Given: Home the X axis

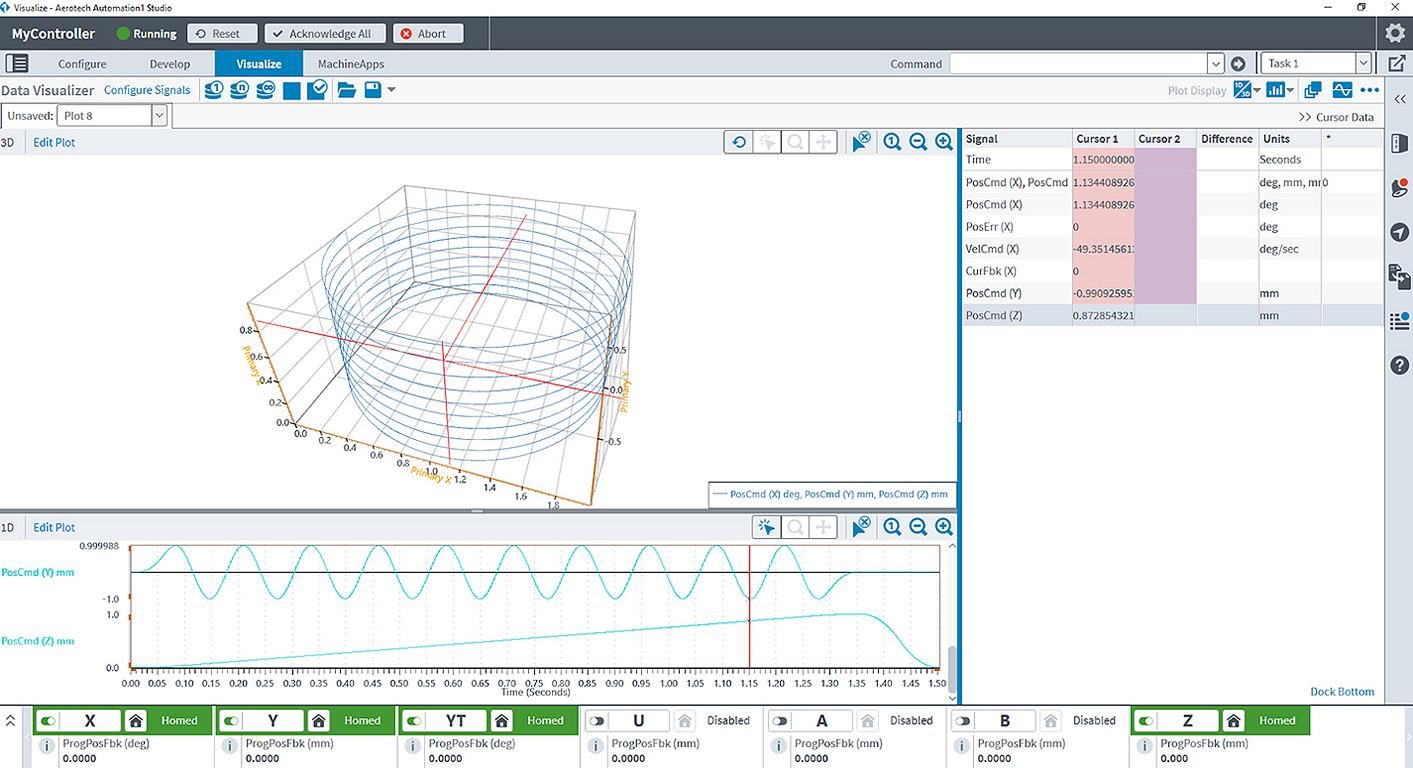Looking at the screenshot, I should (136, 720).
